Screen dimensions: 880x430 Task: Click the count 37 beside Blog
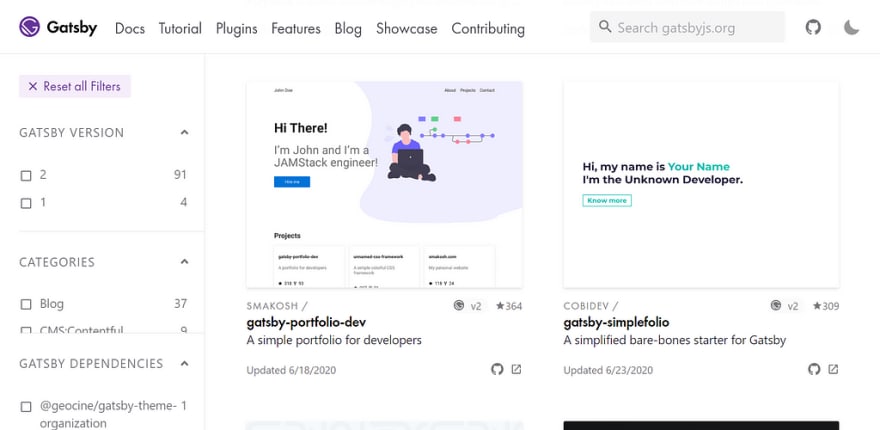click(180, 304)
